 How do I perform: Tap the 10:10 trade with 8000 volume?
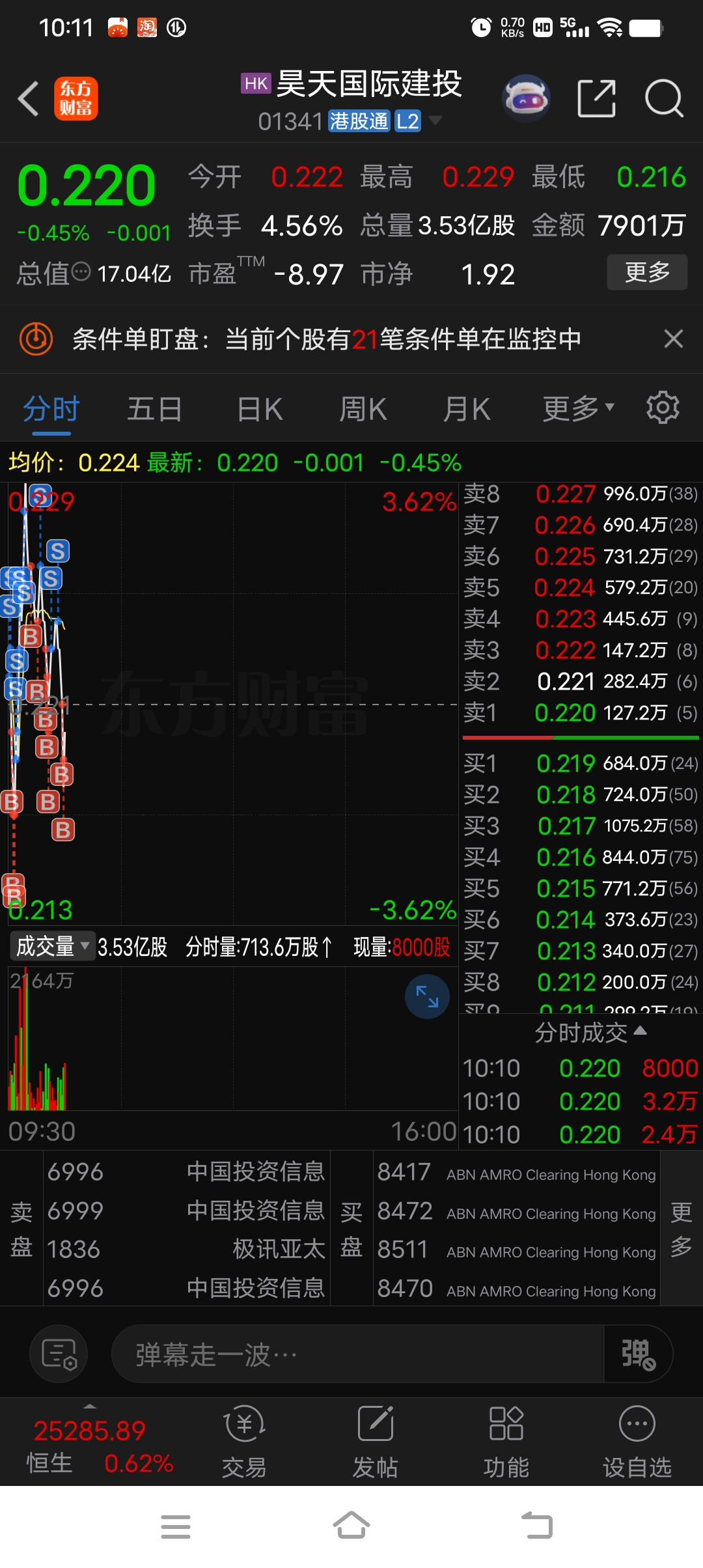[x=581, y=1069]
